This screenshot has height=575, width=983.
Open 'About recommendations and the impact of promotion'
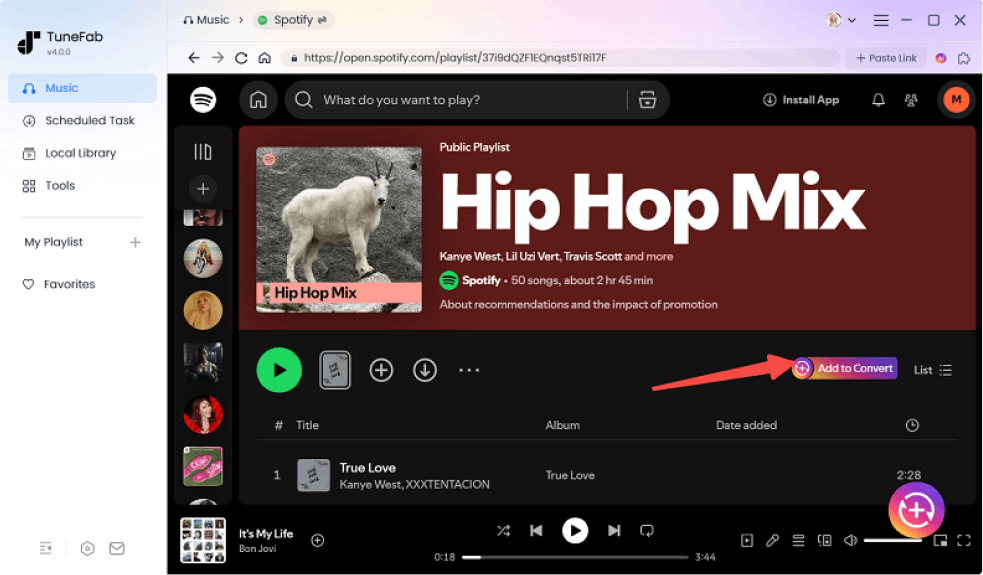[x=579, y=304]
